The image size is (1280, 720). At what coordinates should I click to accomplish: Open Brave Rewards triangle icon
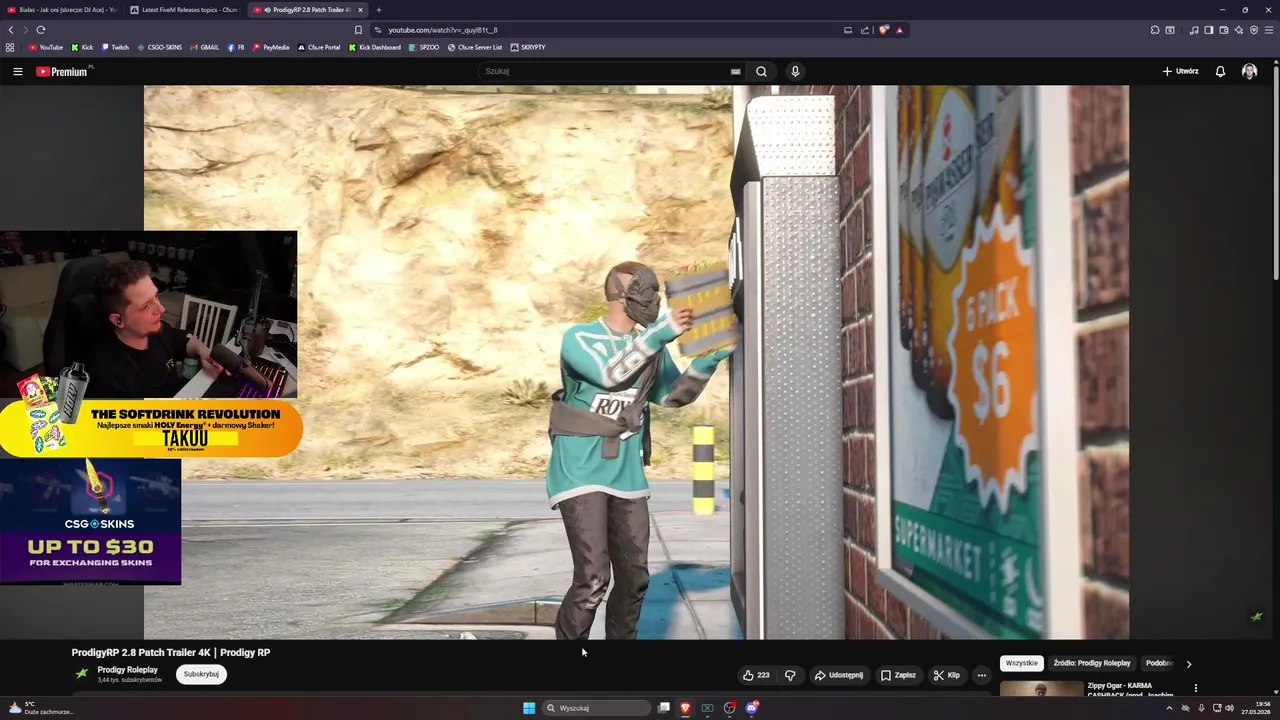pos(899,30)
